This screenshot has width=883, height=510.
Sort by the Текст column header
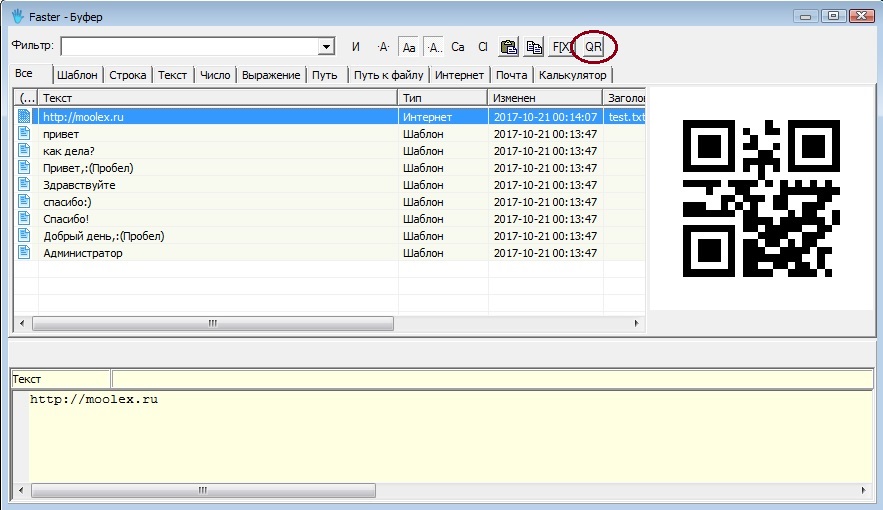[x=218, y=98]
